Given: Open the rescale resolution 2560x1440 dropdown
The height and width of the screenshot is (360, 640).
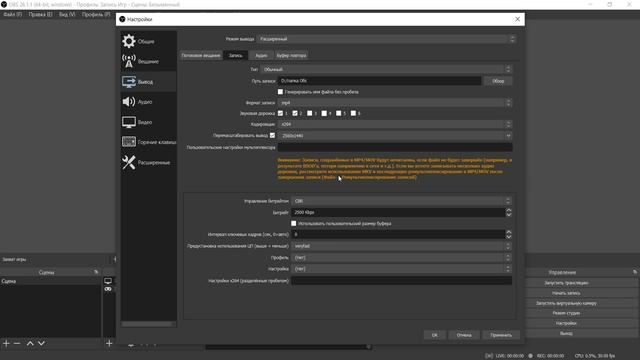Looking at the screenshot, I should (395, 136).
